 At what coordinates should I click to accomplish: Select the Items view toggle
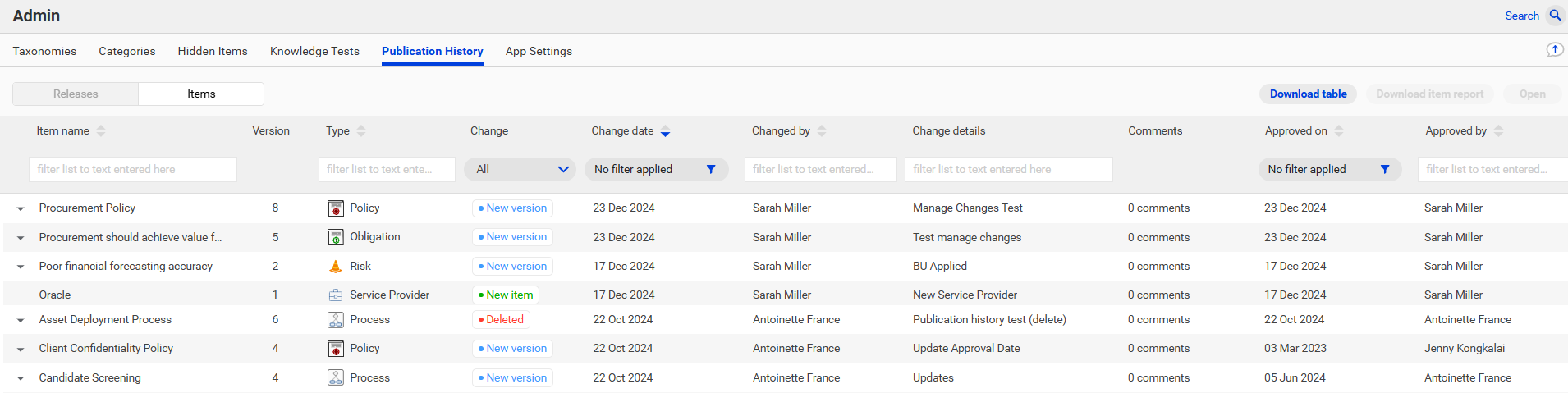tap(201, 94)
